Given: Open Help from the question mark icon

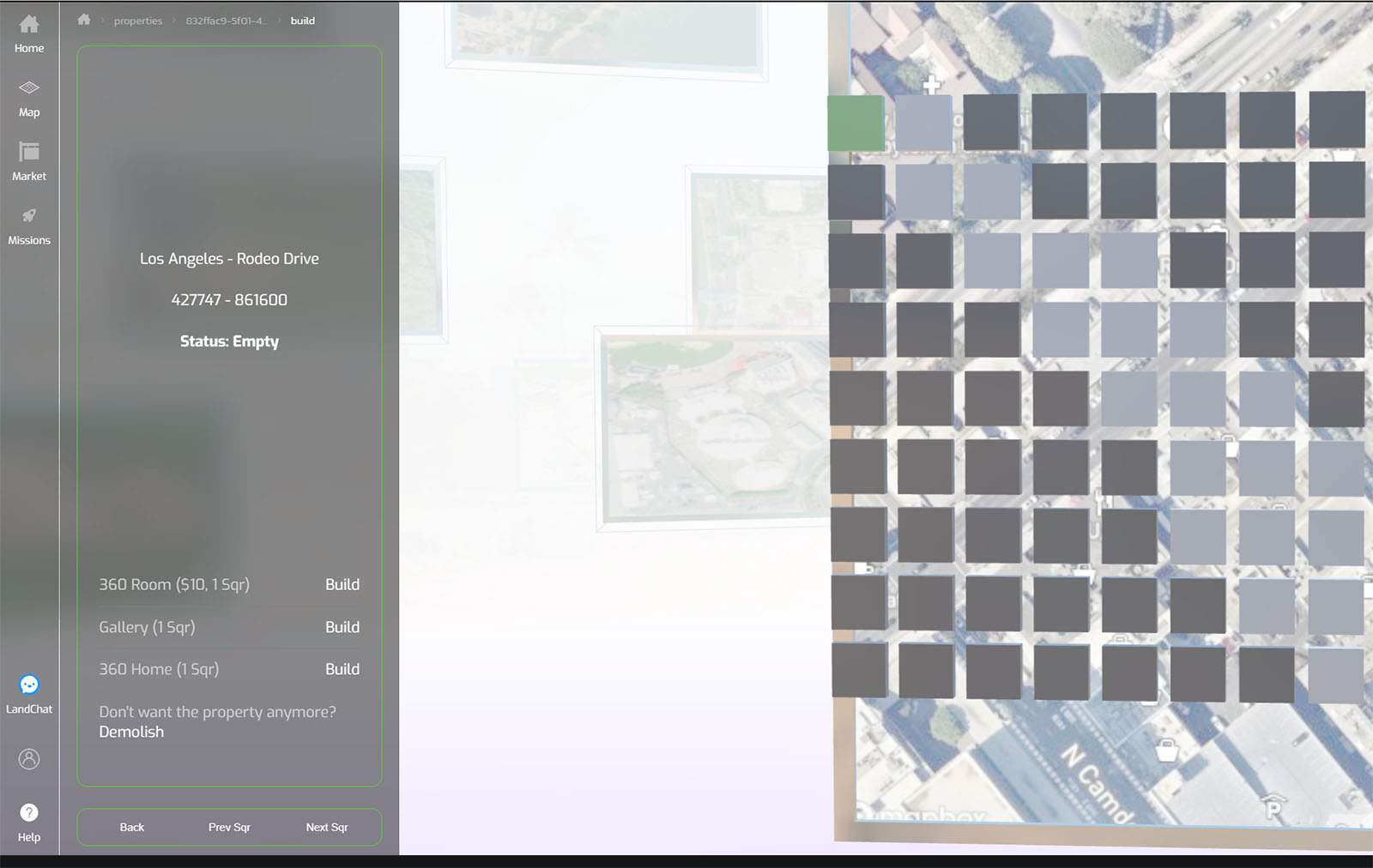Looking at the screenshot, I should click(29, 823).
